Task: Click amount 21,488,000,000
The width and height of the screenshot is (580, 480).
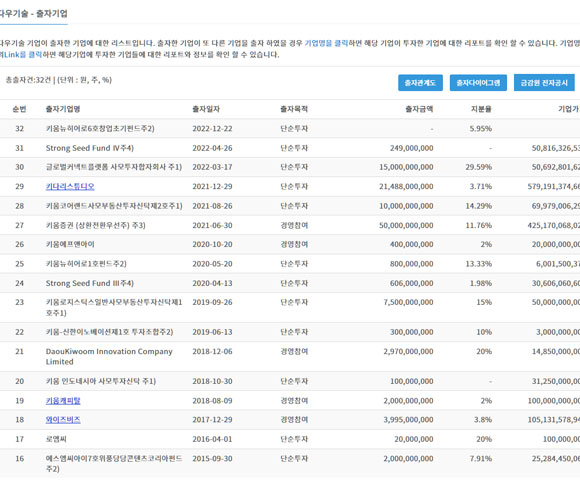Action: coord(406,186)
